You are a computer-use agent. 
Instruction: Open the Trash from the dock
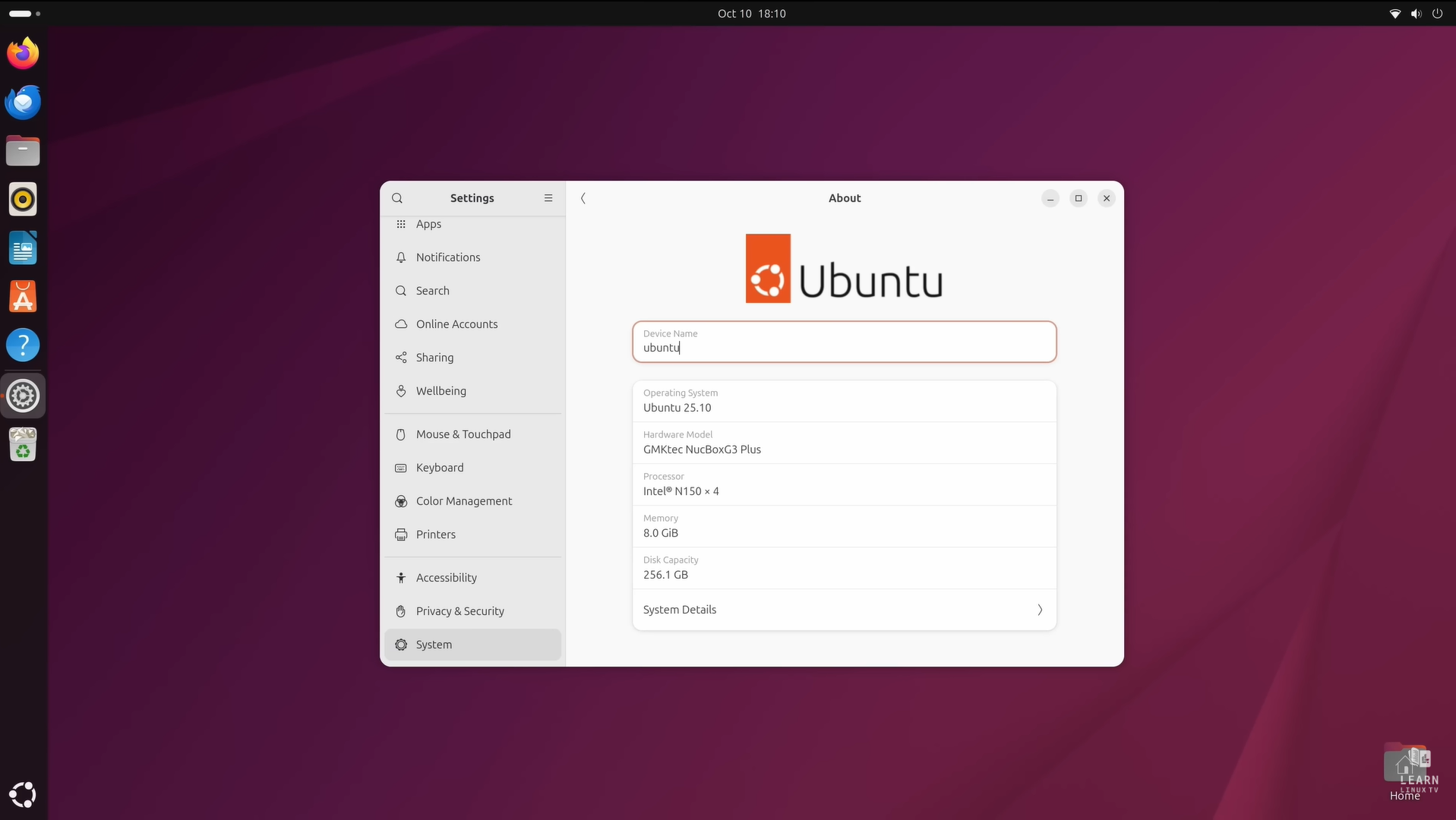[x=23, y=444]
